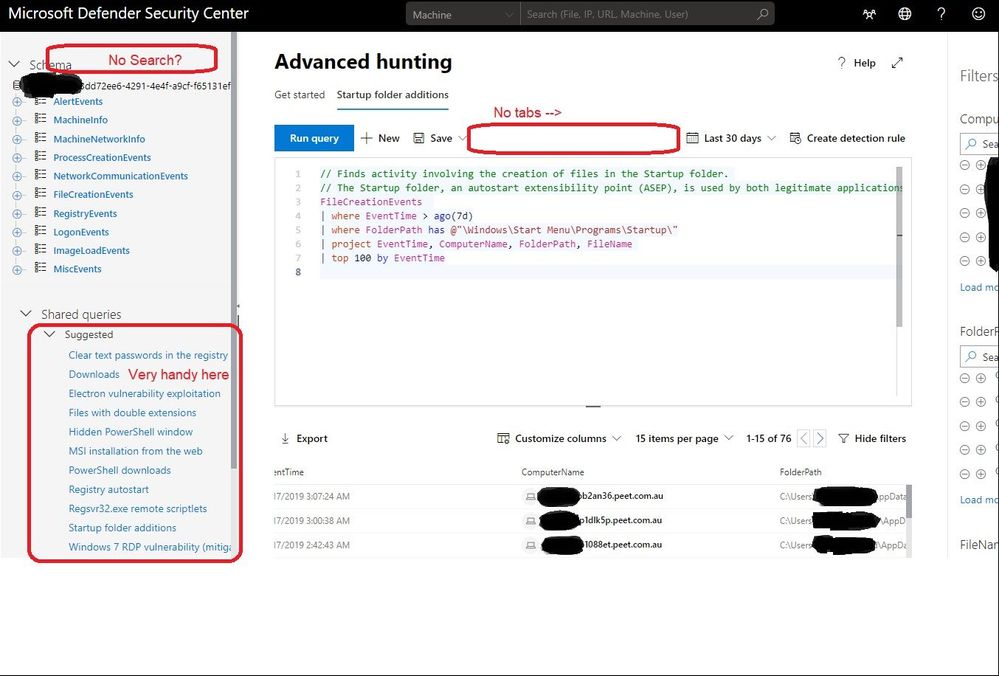The image size is (999, 676).
Task: Open Electron vulnerability exploitation query
Action: click(x=145, y=393)
